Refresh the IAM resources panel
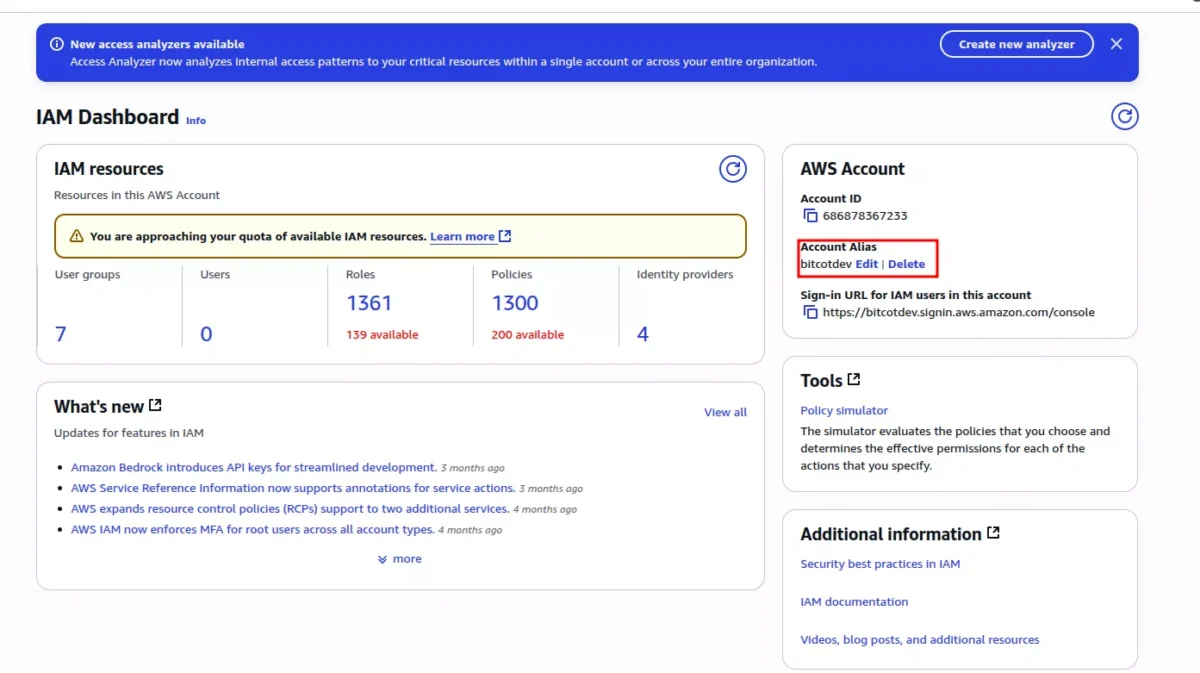 [733, 169]
